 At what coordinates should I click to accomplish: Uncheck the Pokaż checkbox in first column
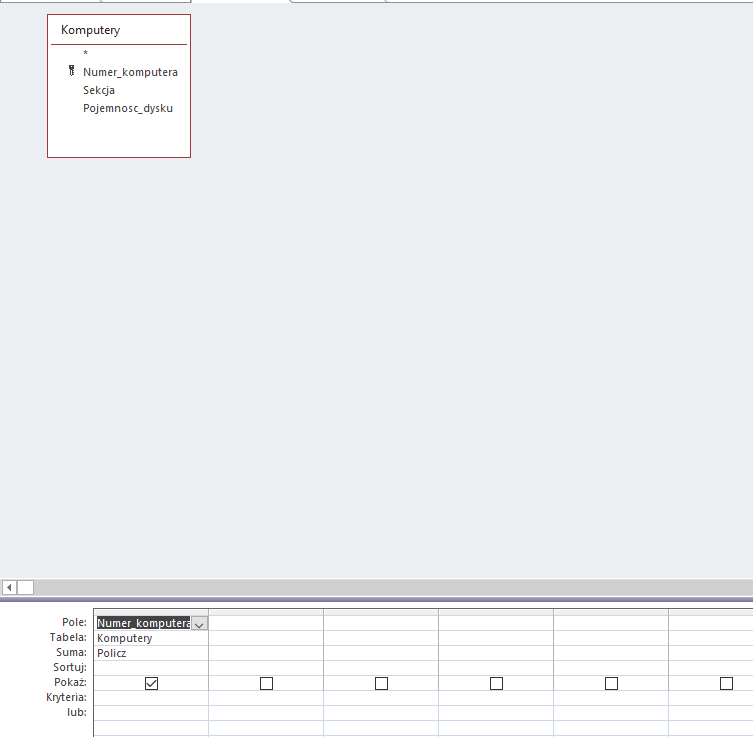coord(151,683)
